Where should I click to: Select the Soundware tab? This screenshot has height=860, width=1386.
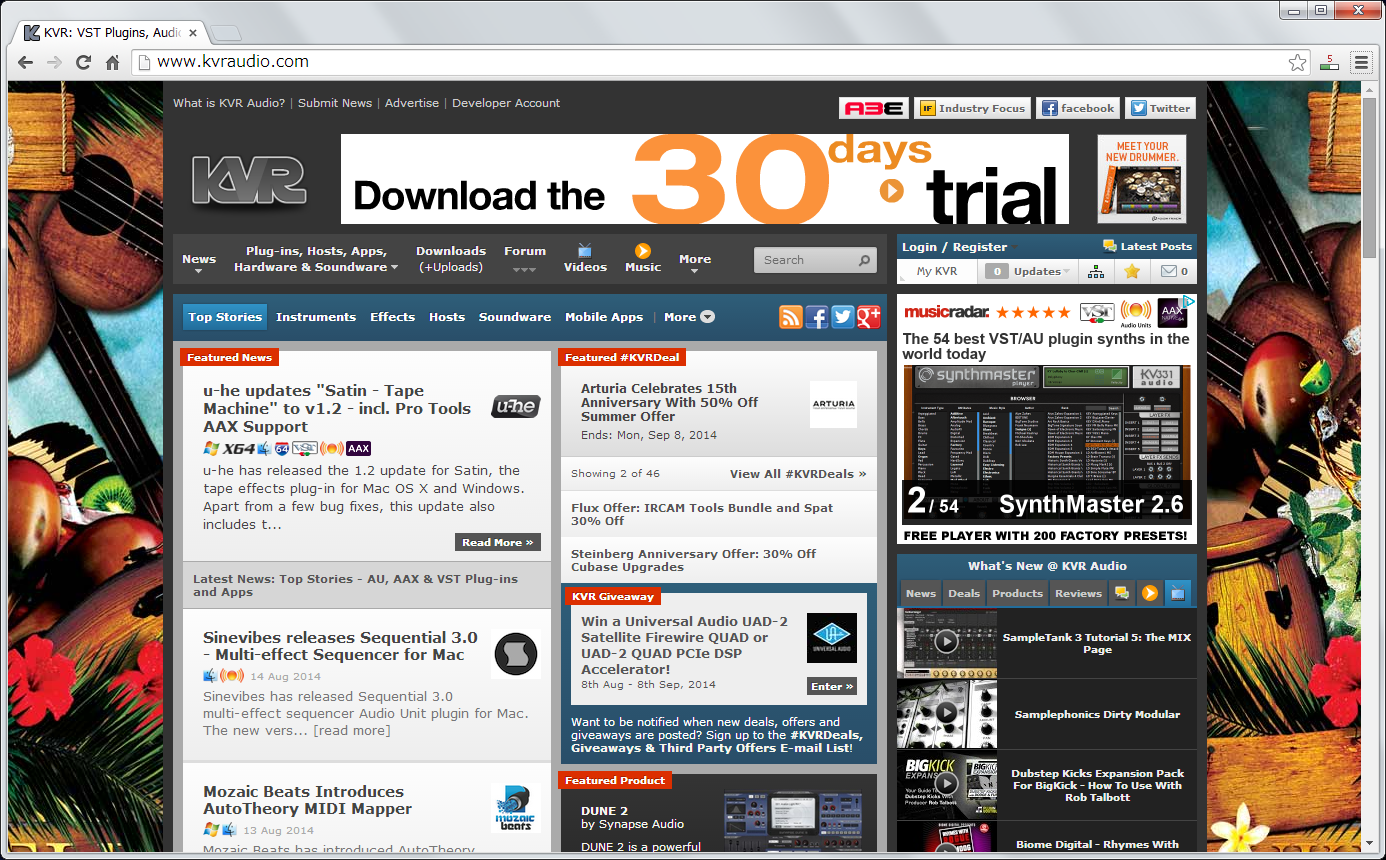pyautogui.click(x=515, y=317)
